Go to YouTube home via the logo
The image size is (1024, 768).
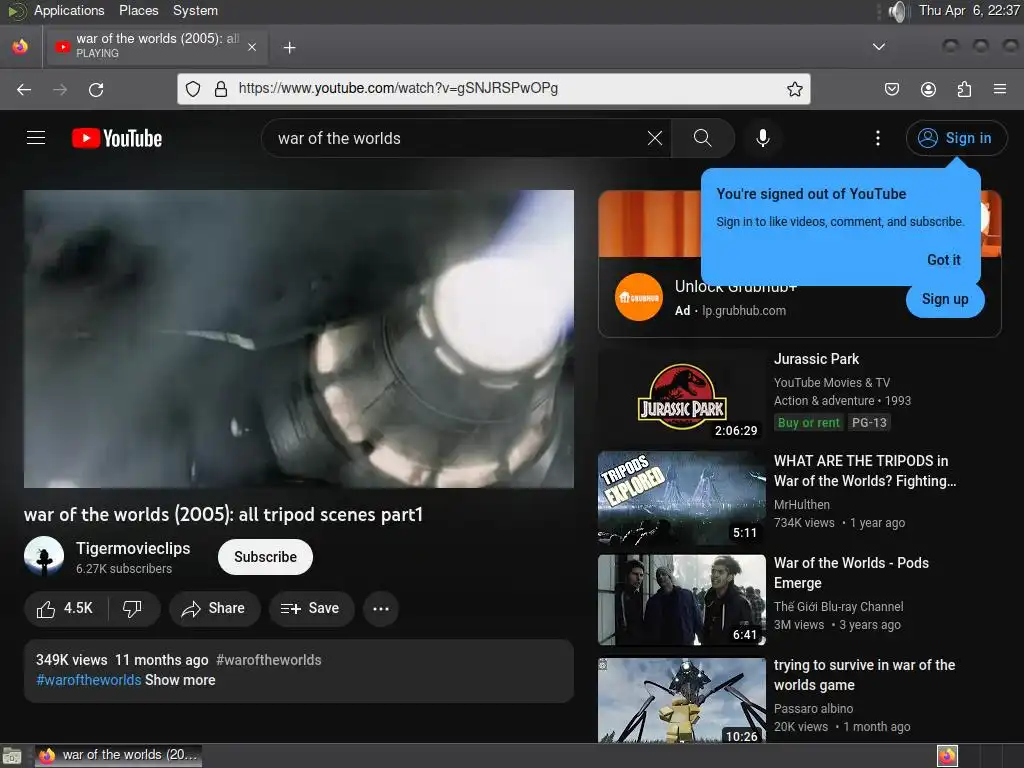117,138
